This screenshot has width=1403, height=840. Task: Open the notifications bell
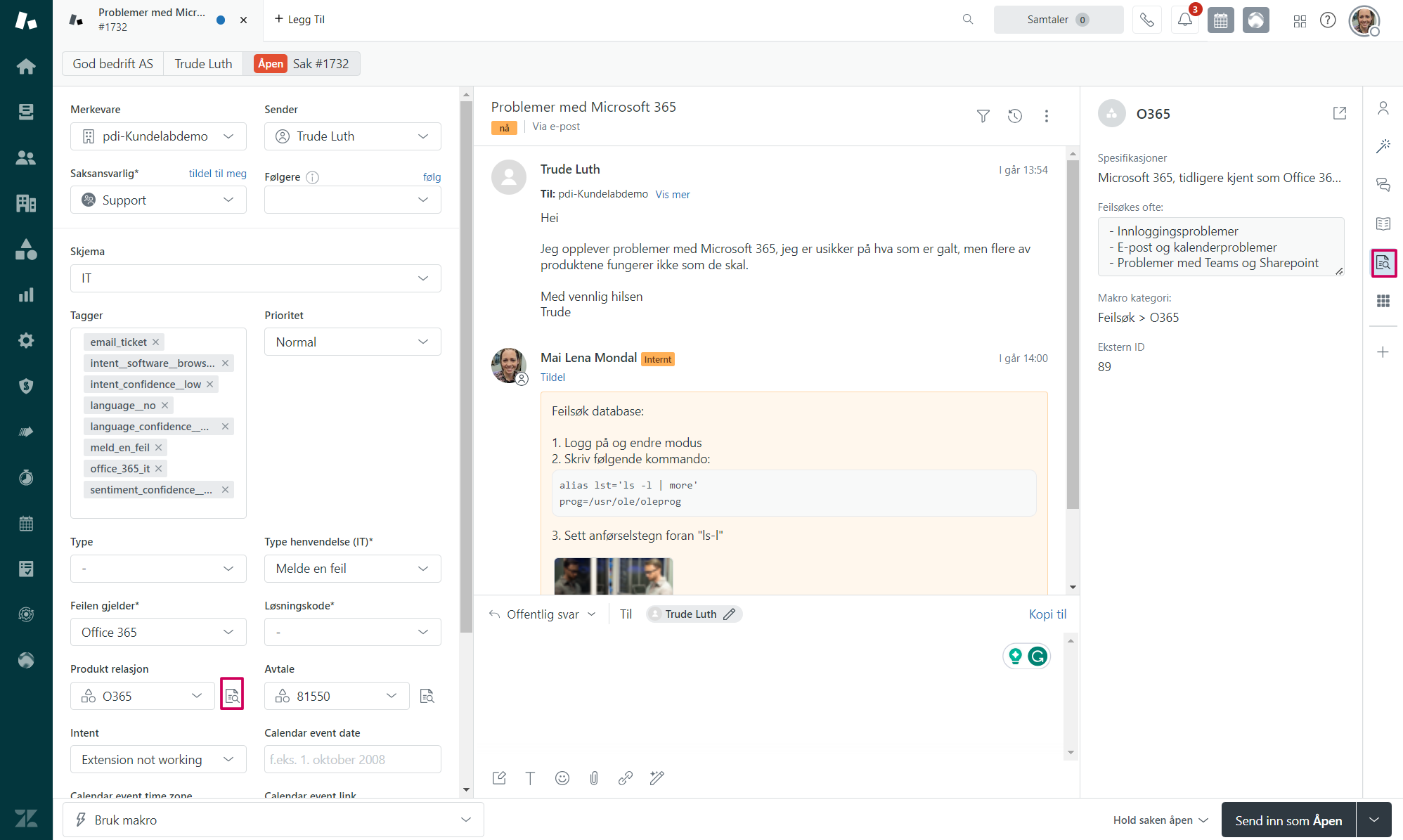tap(1184, 20)
